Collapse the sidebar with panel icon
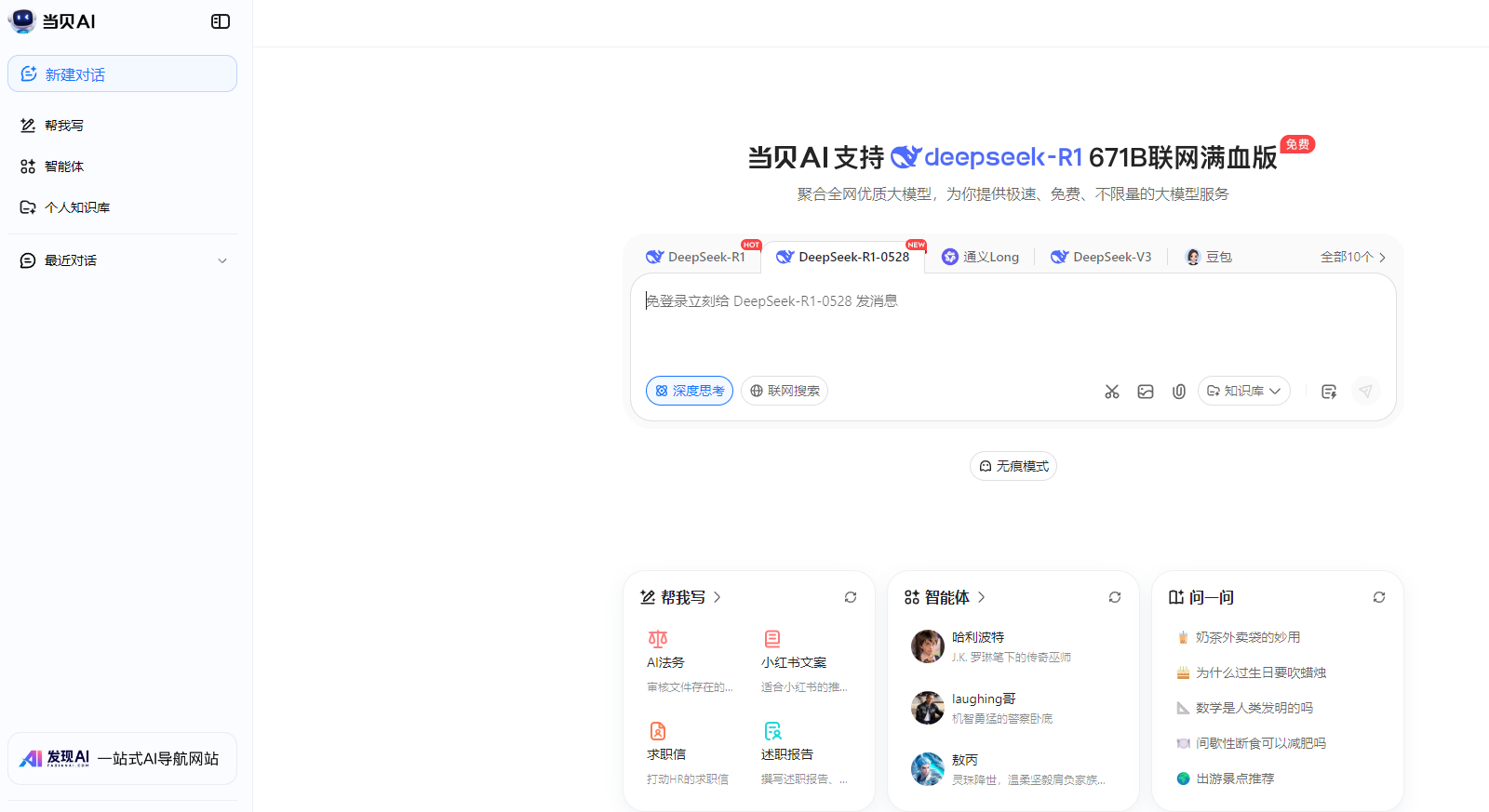 pyautogui.click(x=221, y=21)
